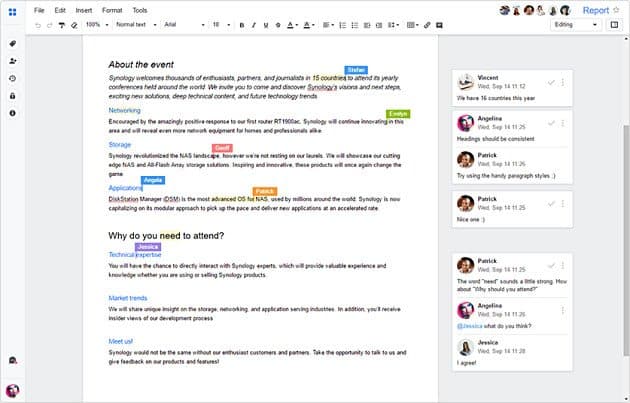This screenshot has width=630, height=403.
Task: Open the text alignment dropdown
Action: 328,25
